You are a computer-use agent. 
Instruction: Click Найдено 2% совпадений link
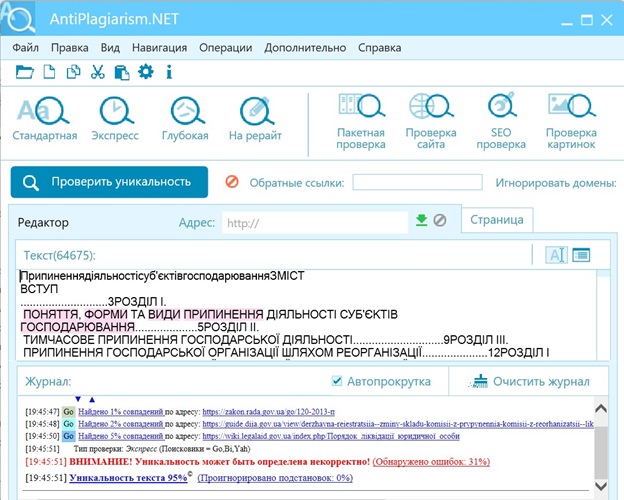[x=121, y=424]
